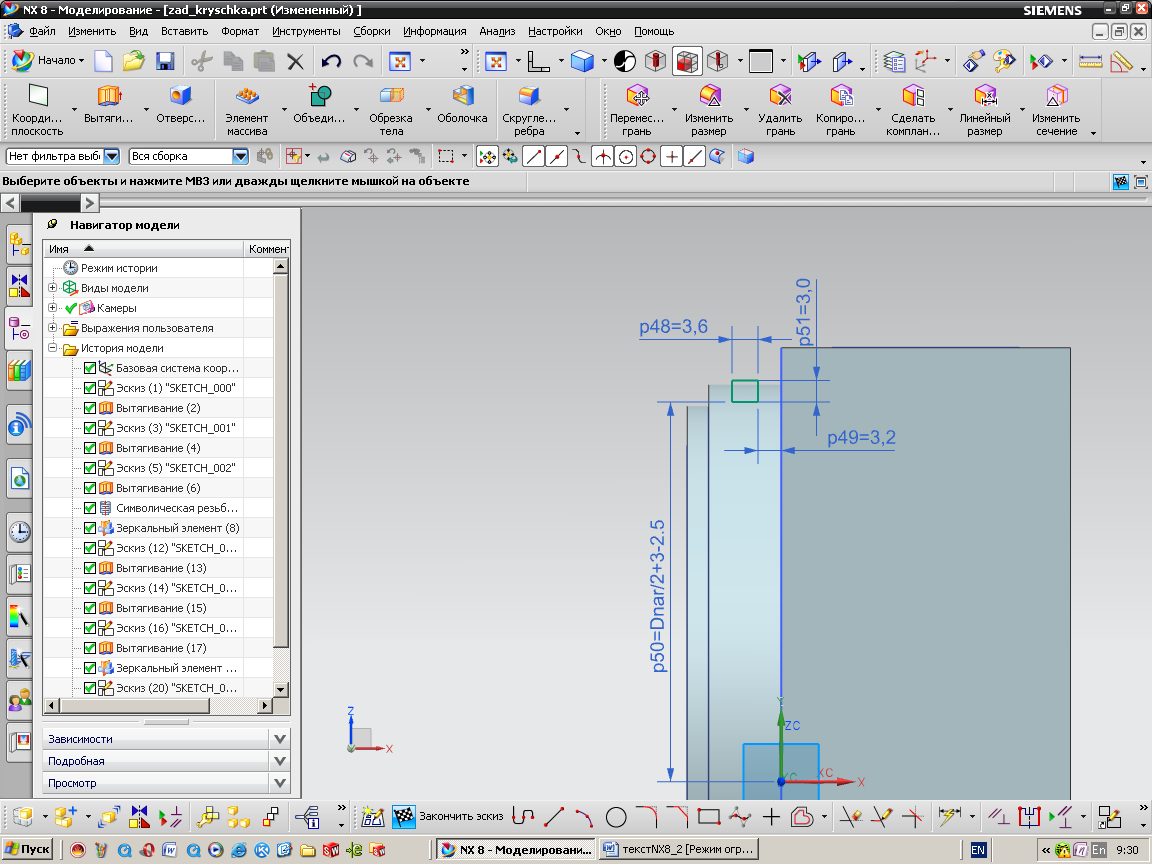Select the Изменить сечение tool
Screen dimensions: 1152x864
1056,110
